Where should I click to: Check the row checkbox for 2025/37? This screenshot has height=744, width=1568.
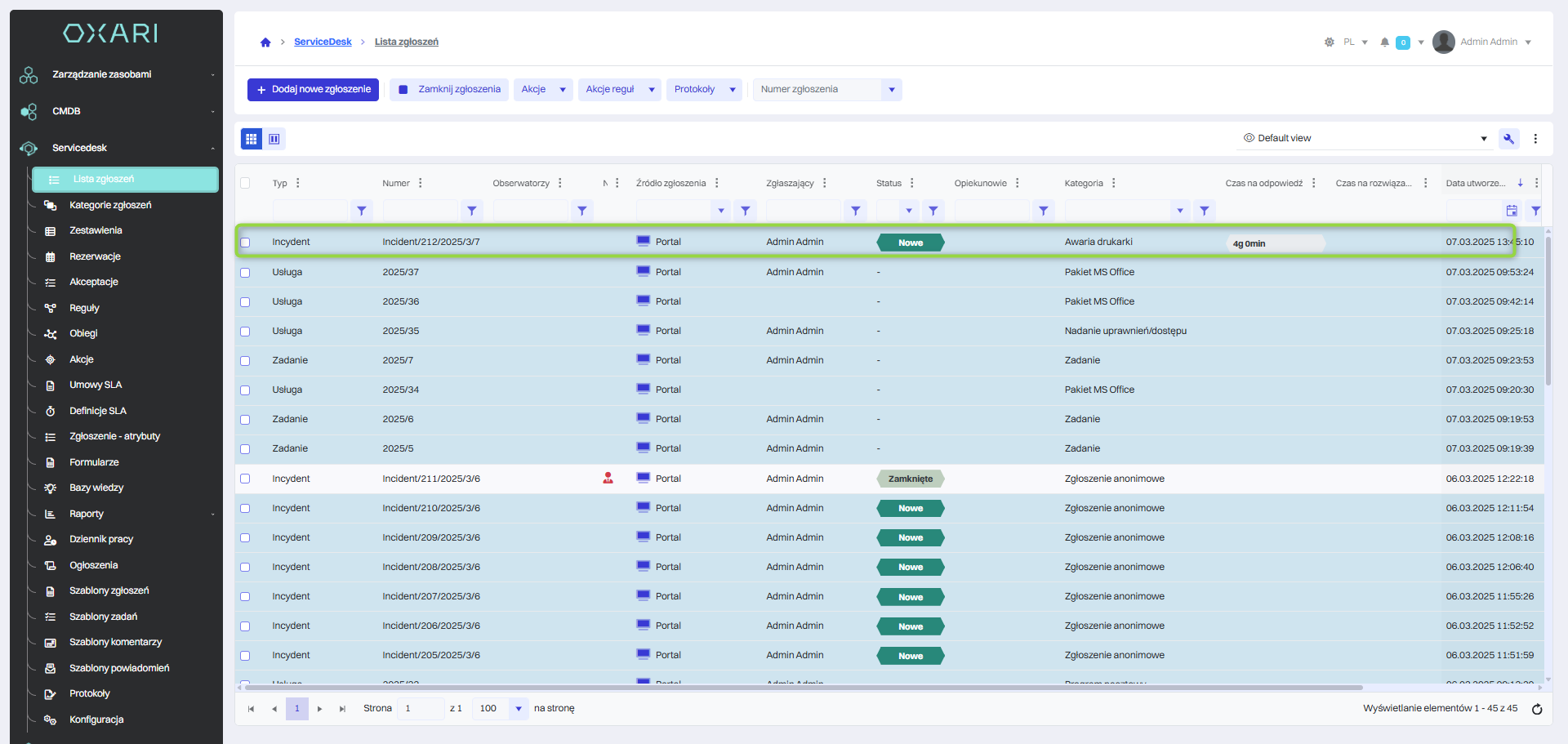click(x=245, y=273)
